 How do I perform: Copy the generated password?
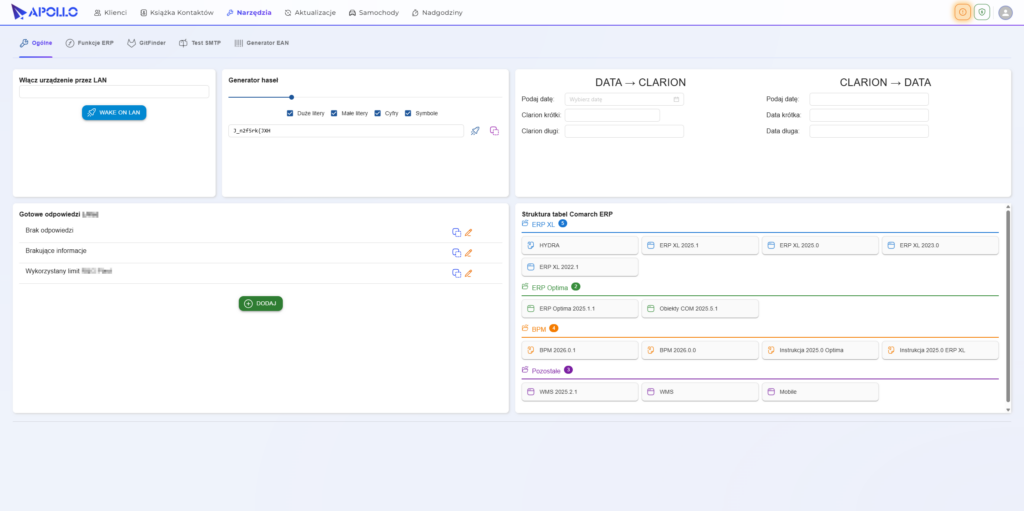point(494,131)
